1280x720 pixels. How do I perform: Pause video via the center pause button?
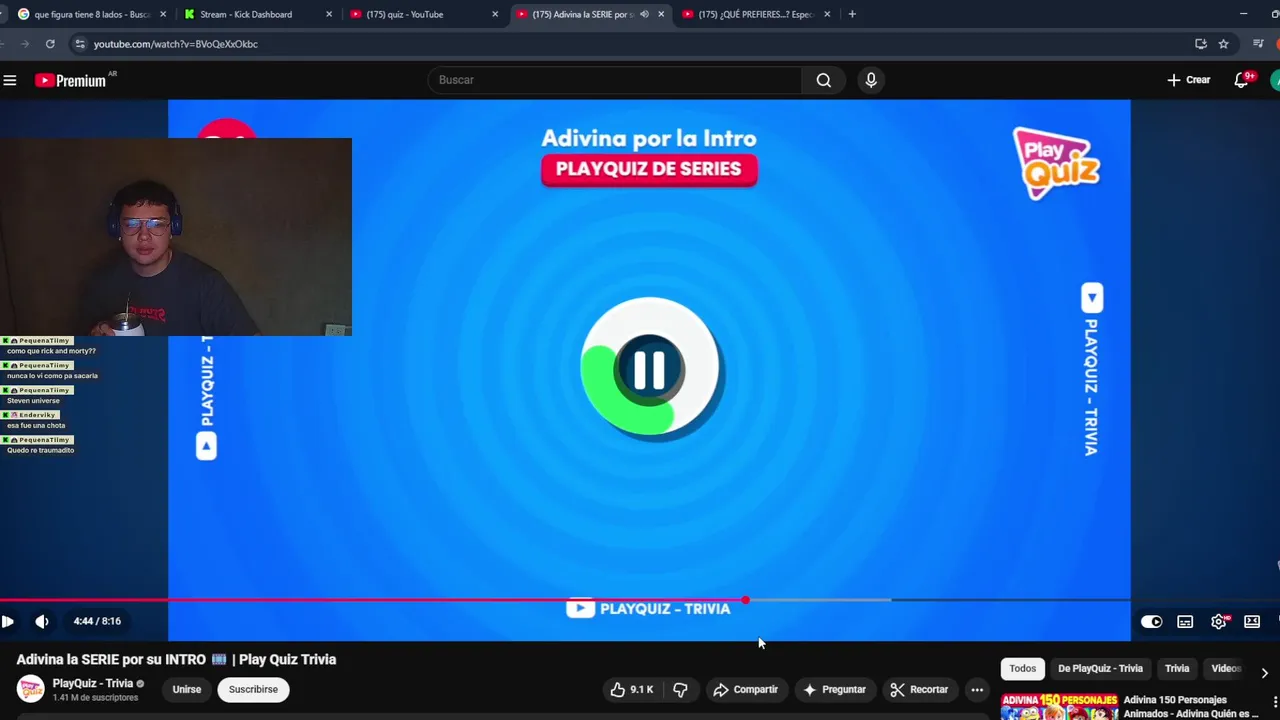[x=650, y=370]
